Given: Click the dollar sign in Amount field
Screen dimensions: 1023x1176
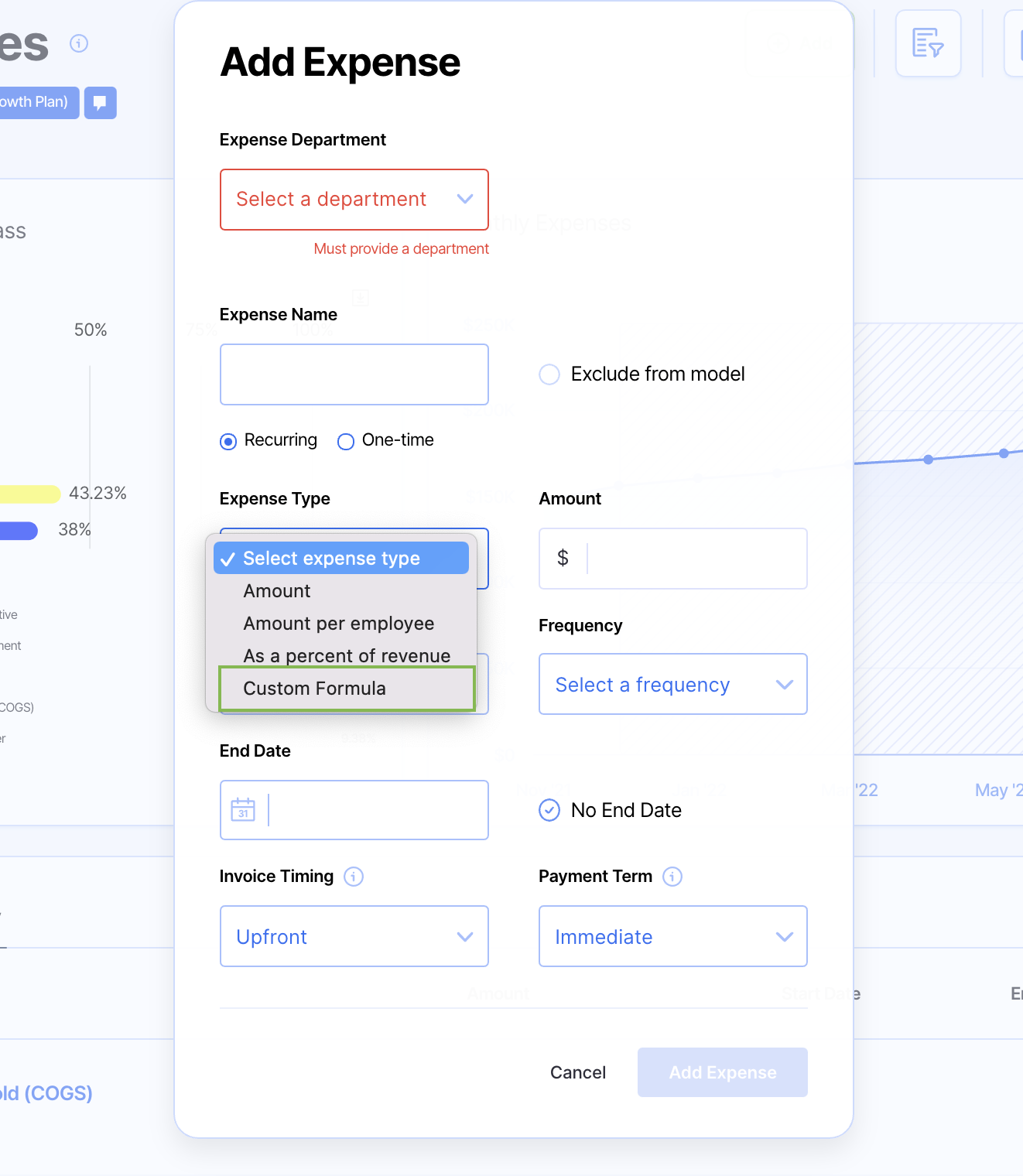Looking at the screenshot, I should click(x=563, y=558).
